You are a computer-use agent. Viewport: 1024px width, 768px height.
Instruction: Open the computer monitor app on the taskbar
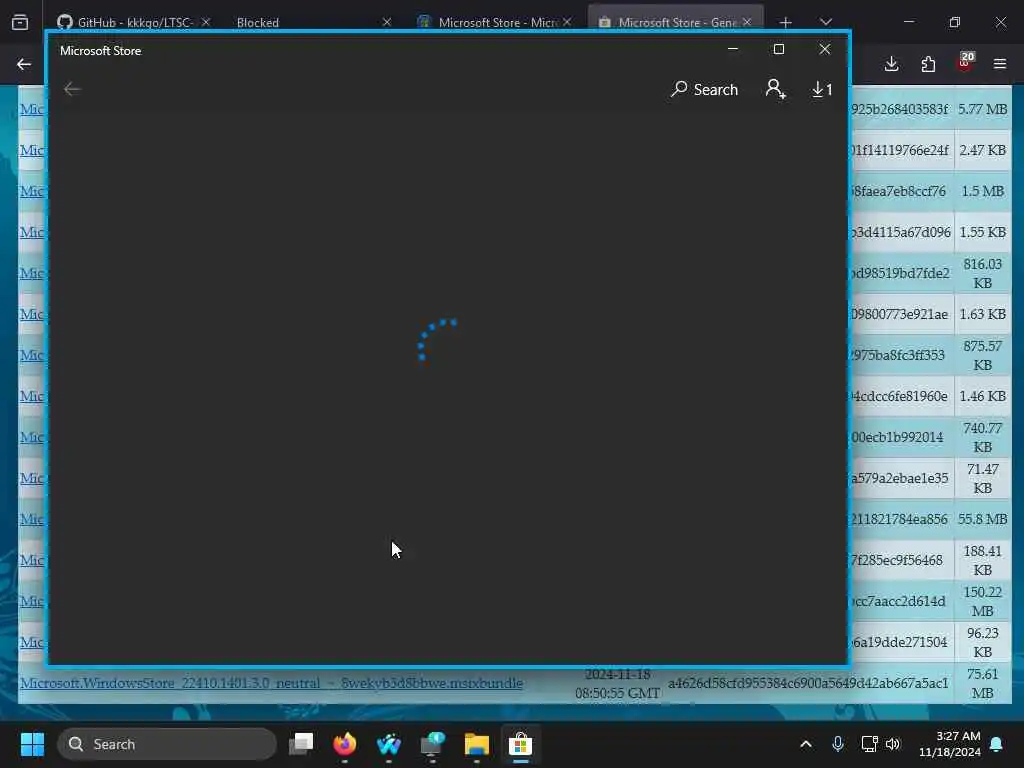(x=432, y=744)
